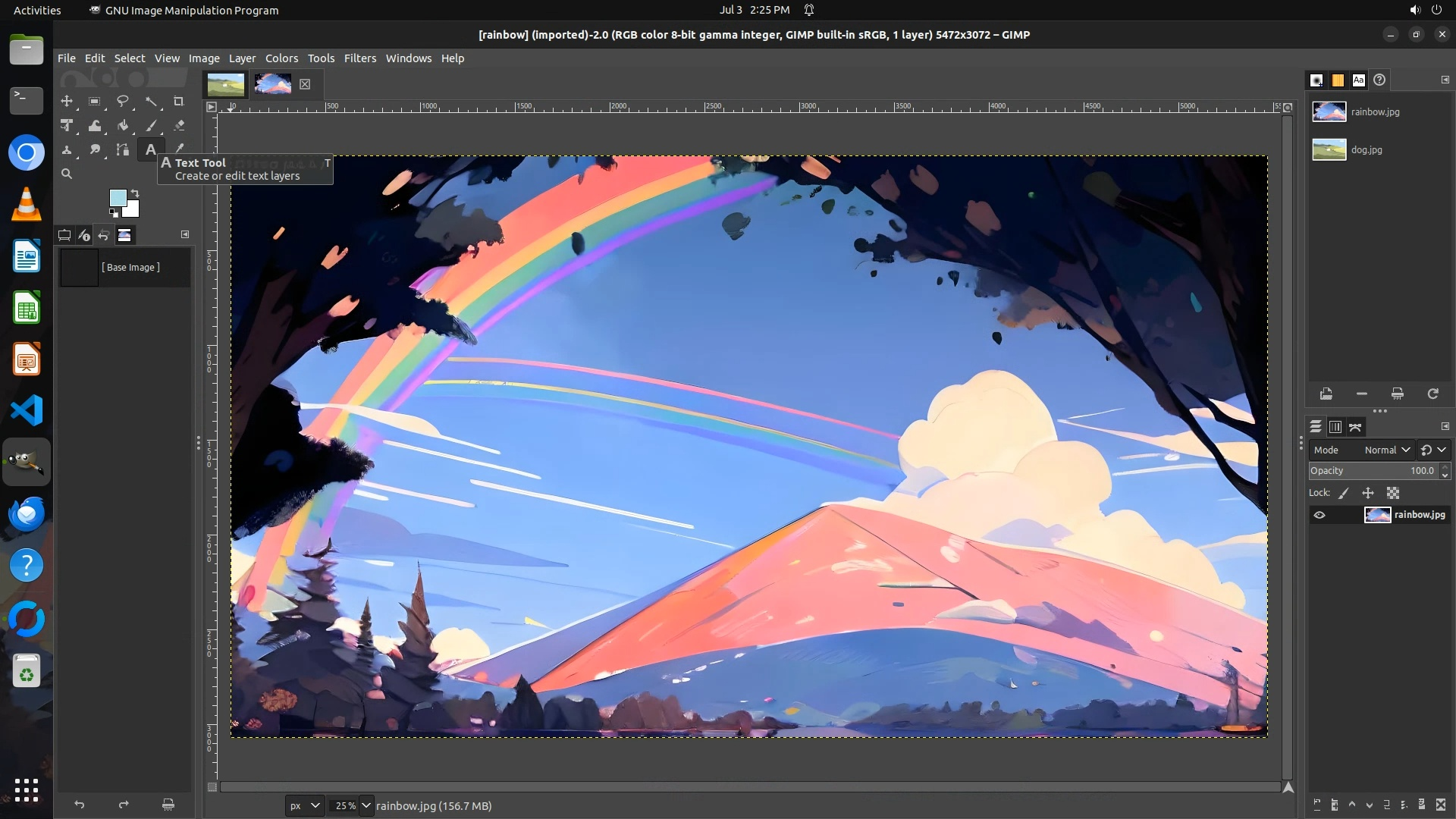1456x819 pixels.
Task: Pick the Eraser tool
Action: 179,125
